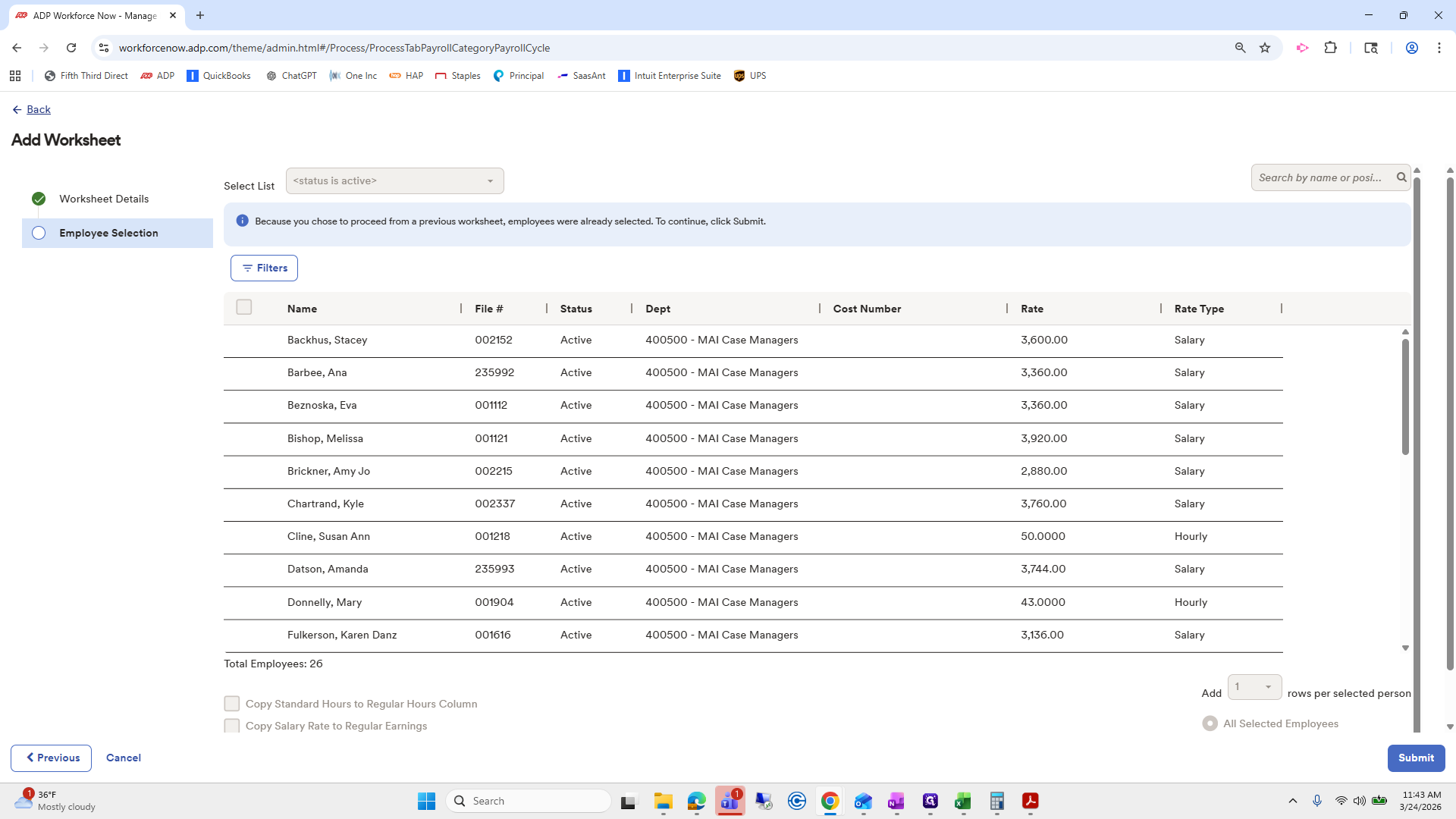Open the rows per selected person dropdown

[1254, 687]
